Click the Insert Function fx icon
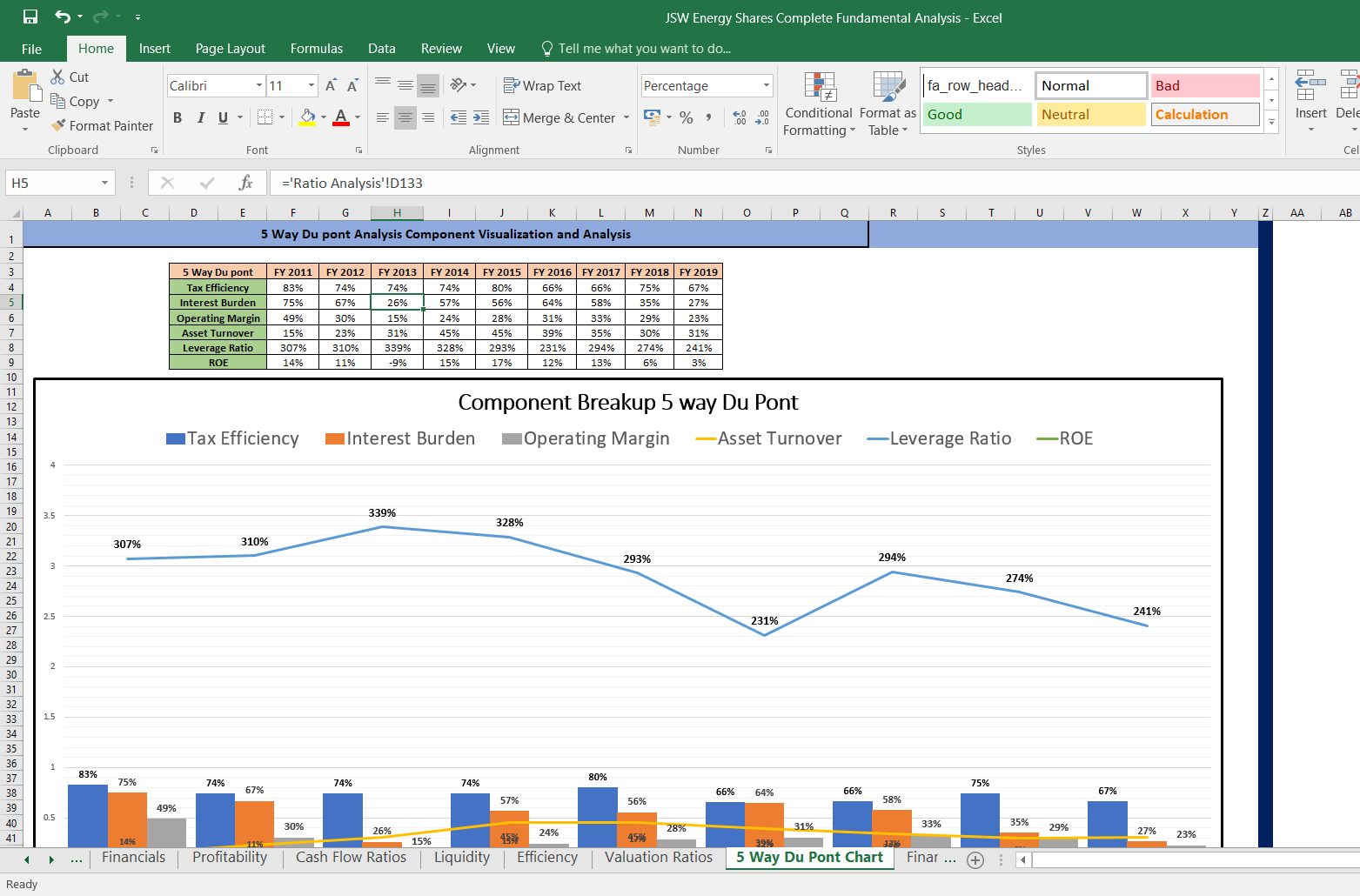 point(246,183)
